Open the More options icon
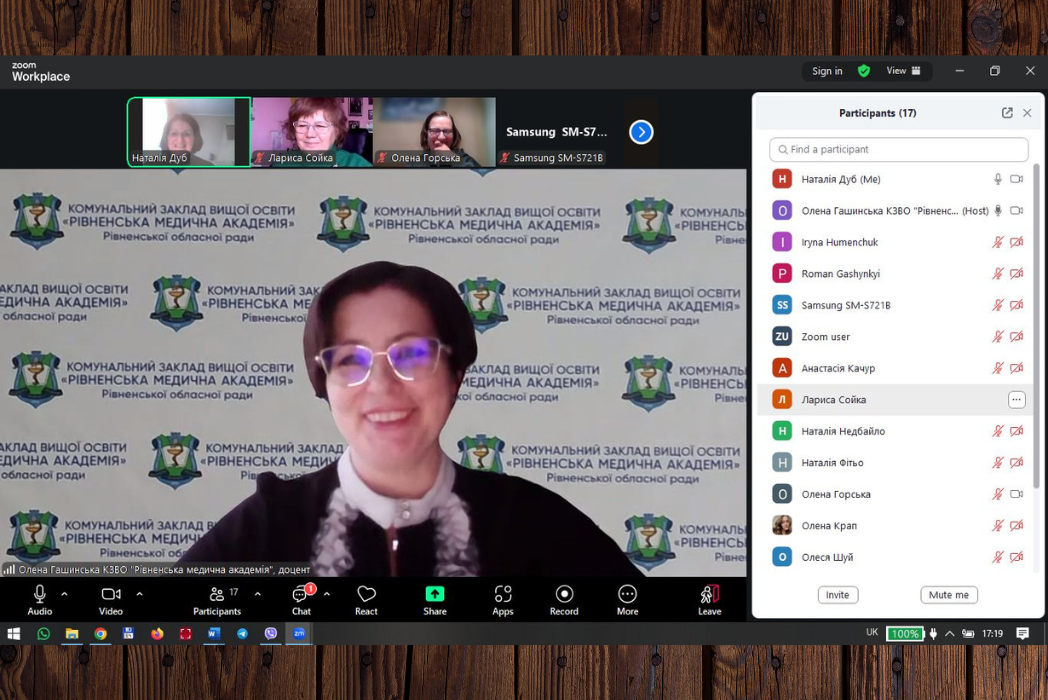Screen dimensions: 1048x700 [x=627, y=595]
